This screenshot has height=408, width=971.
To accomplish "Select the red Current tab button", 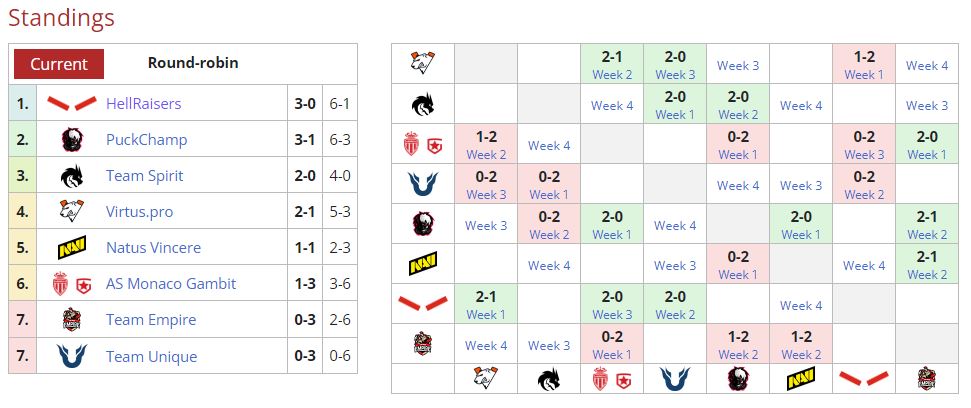I will coord(59,64).
